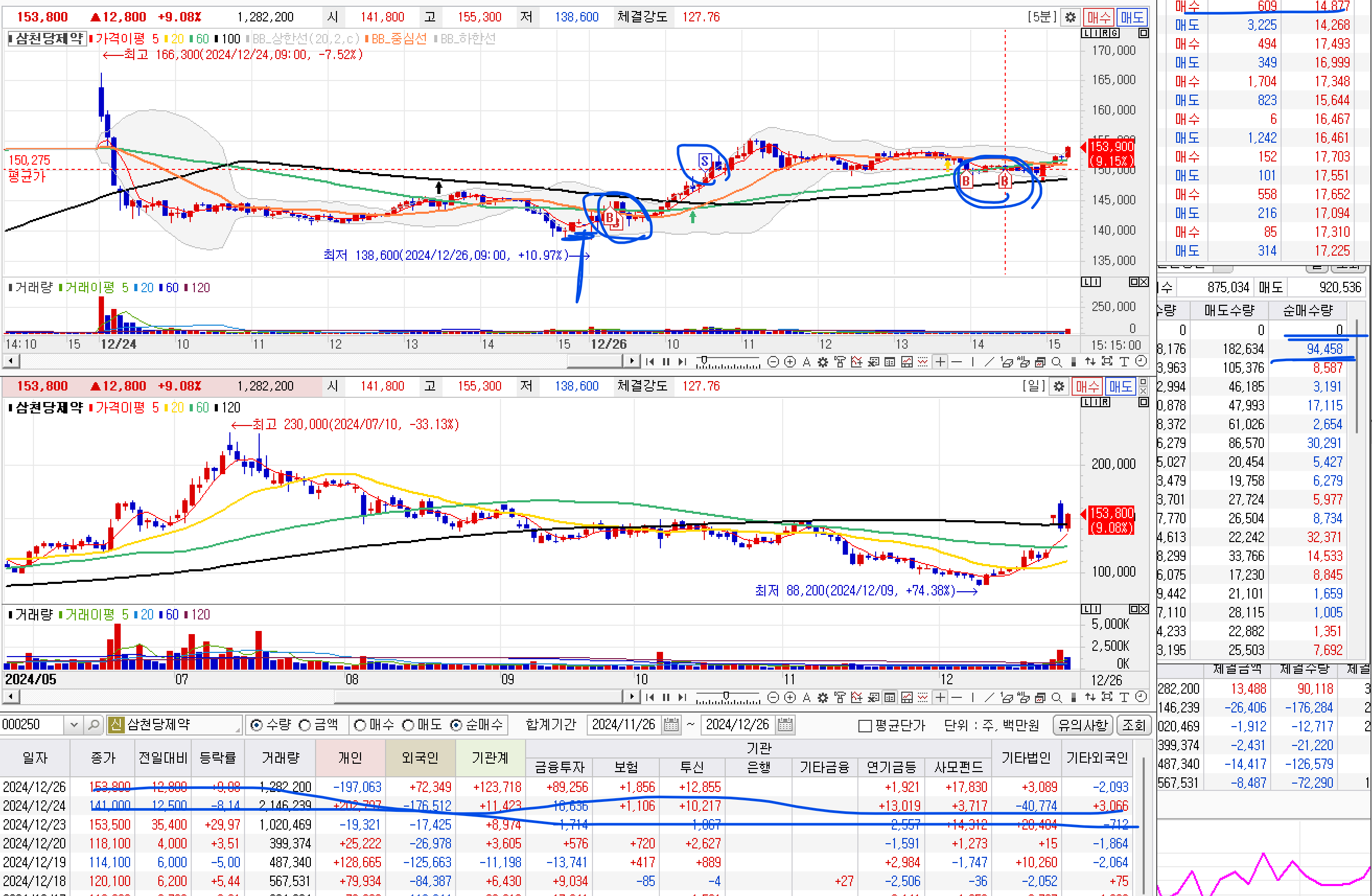Image resolution: width=1372 pixels, height=896 pixels.
Task: Expand the stock code 000250 dropdown
Action: click(73, 725)
